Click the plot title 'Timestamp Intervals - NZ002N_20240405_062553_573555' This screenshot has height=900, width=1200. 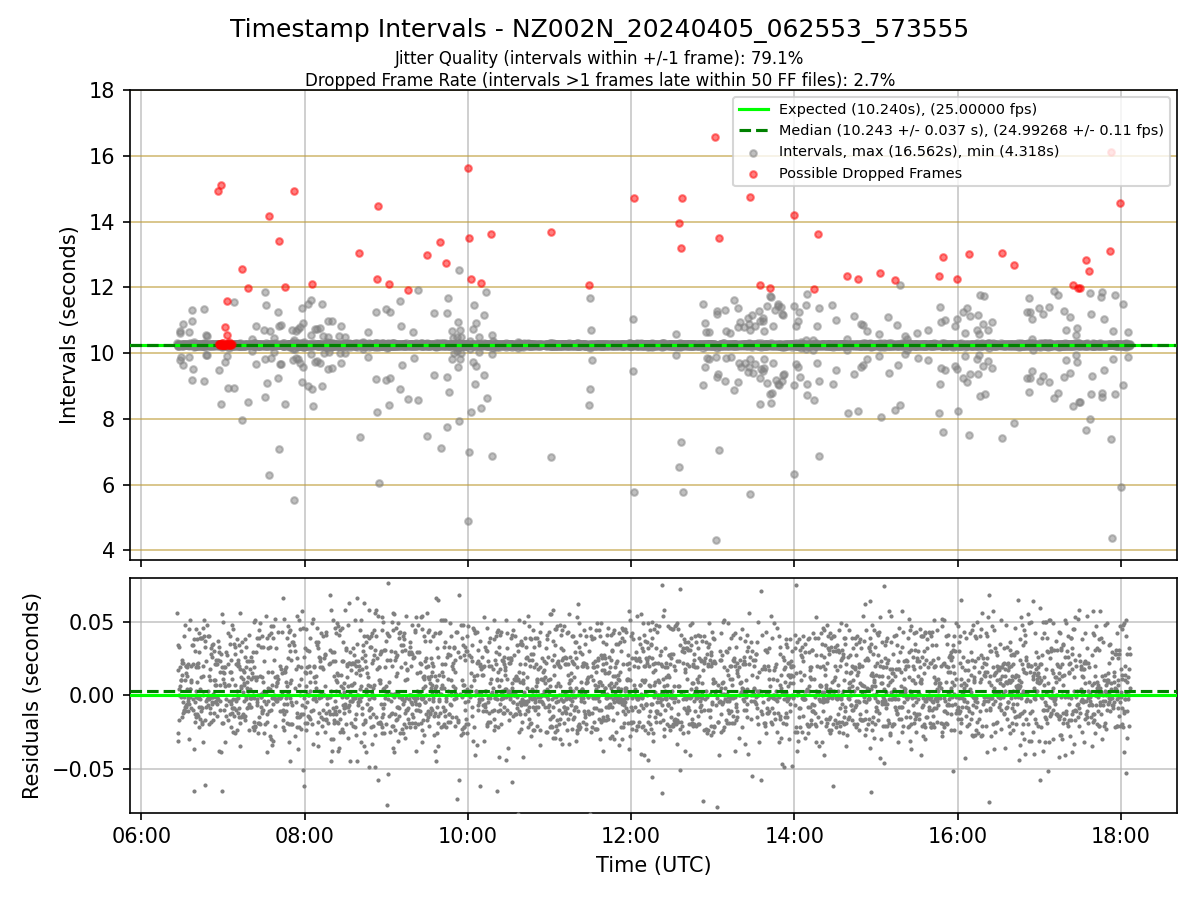click(599, 29)
